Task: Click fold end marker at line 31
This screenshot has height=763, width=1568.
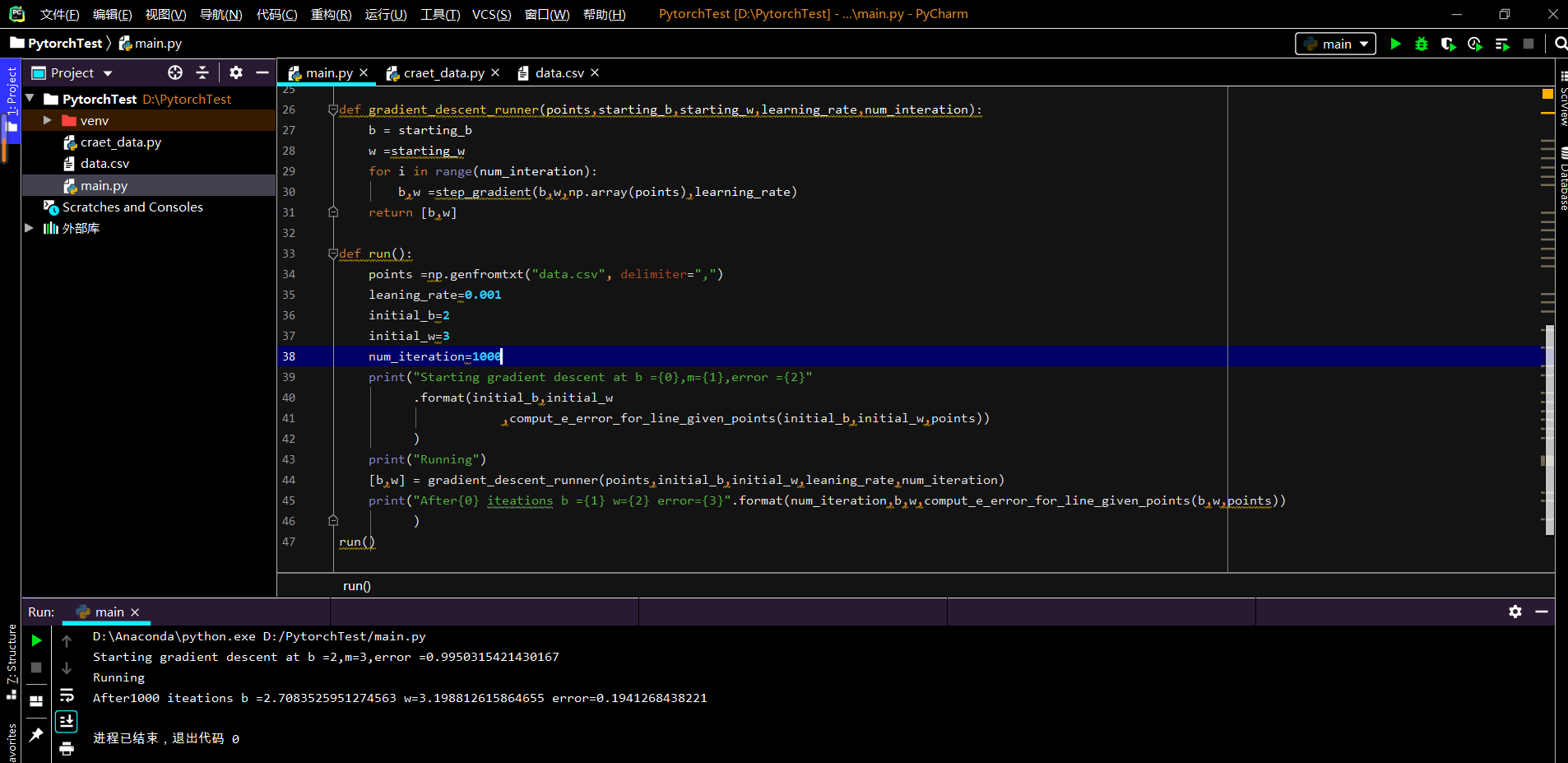Action: (333, 212)
